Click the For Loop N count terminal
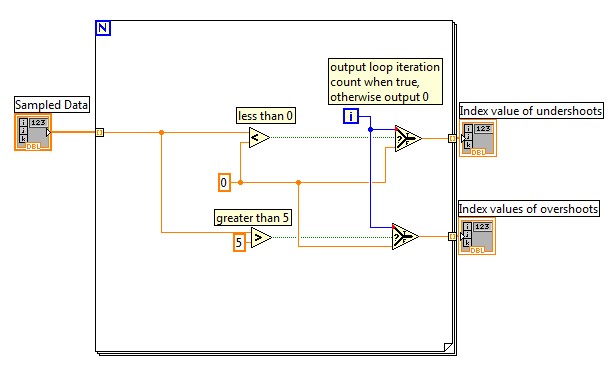 click(x=103, y=28)
